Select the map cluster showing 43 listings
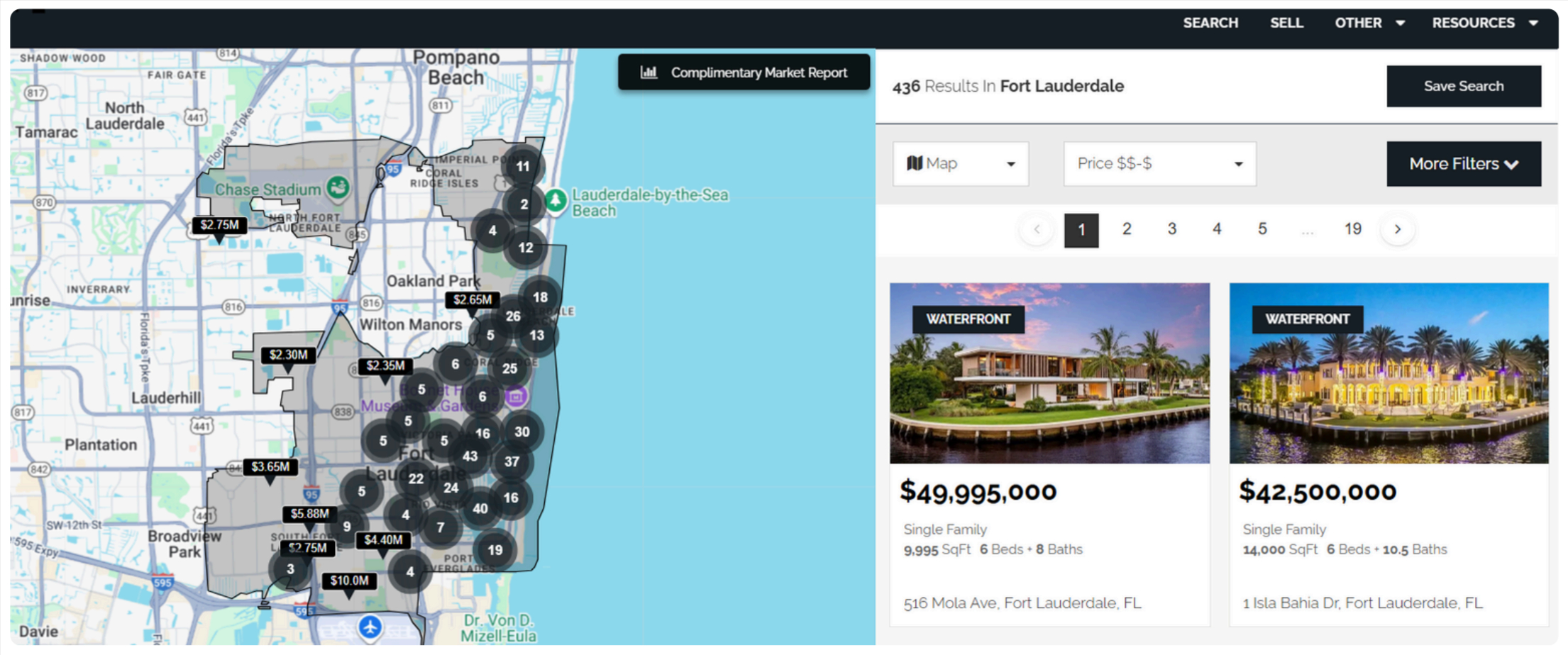Viewport: 1568px width, 655px height. click(x=470, y=456)
